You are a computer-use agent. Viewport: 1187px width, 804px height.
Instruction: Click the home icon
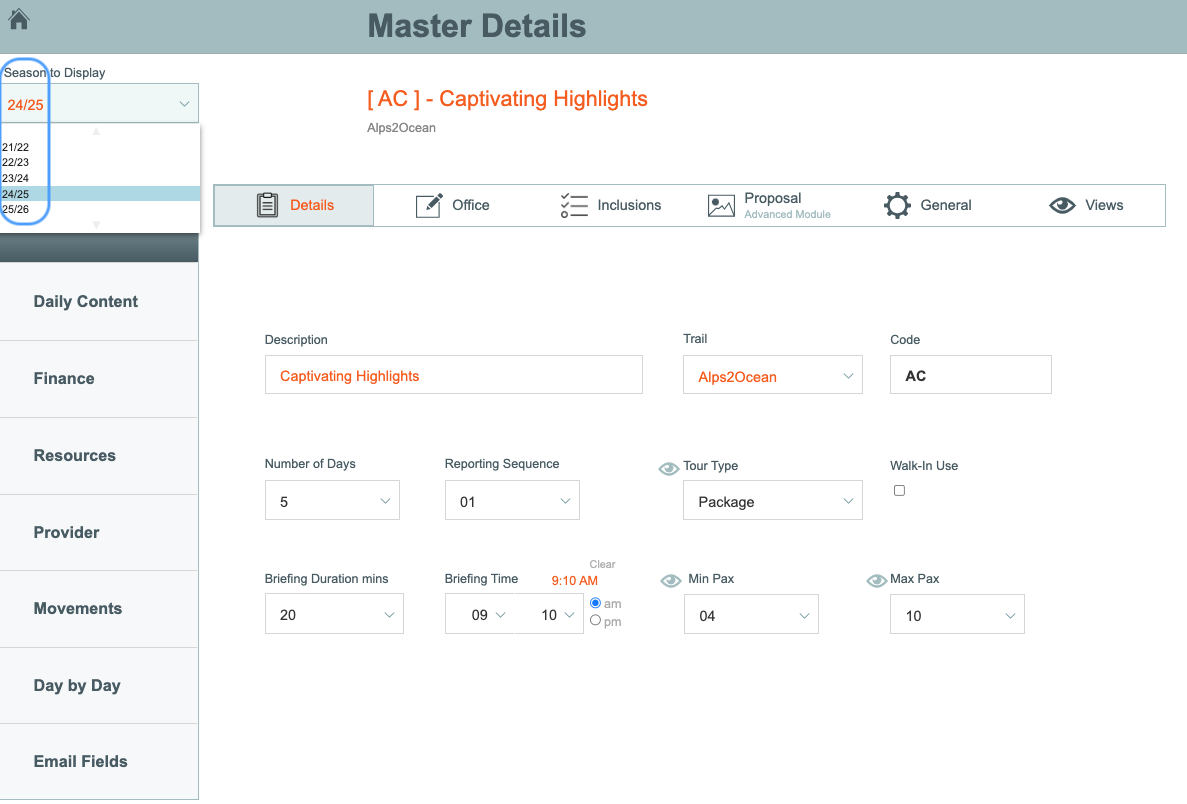pyautogui.click(x=19, y=19)
